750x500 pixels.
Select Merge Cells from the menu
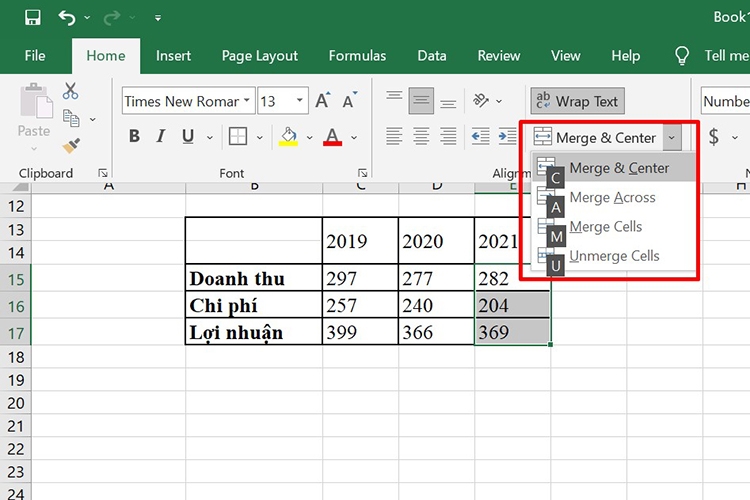(614, 226)
